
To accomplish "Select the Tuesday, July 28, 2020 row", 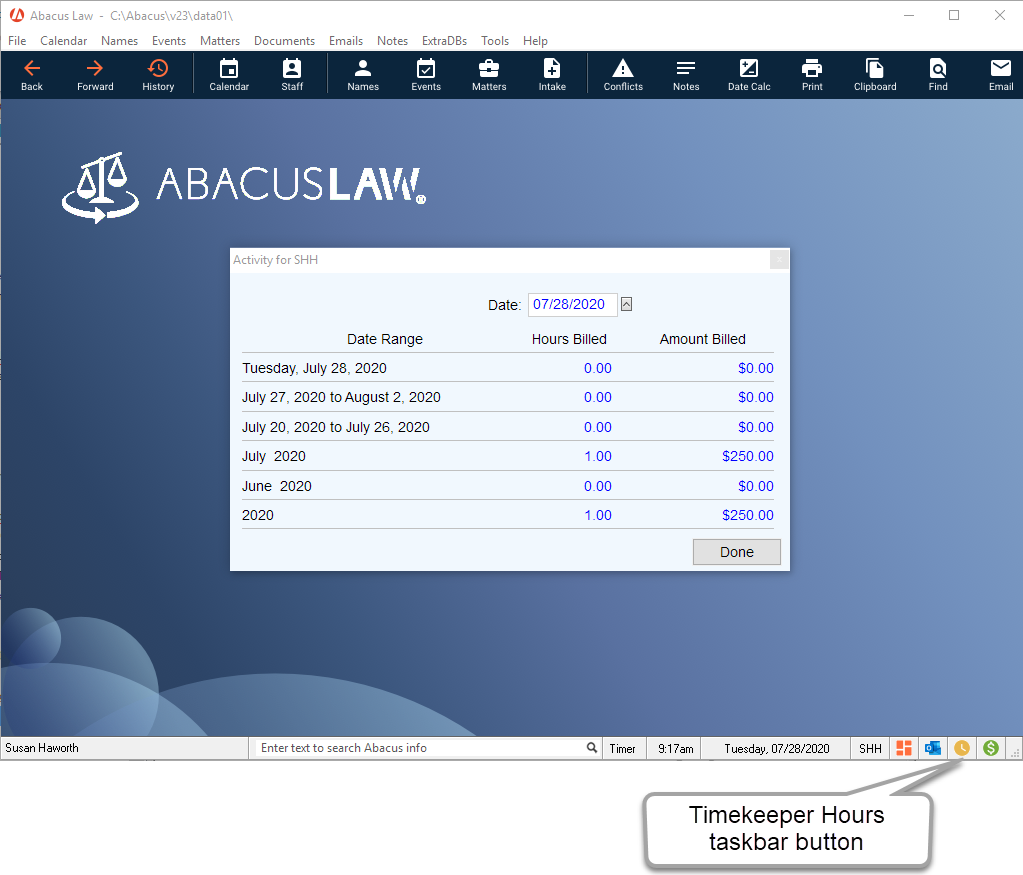I will tap(508, 368).
